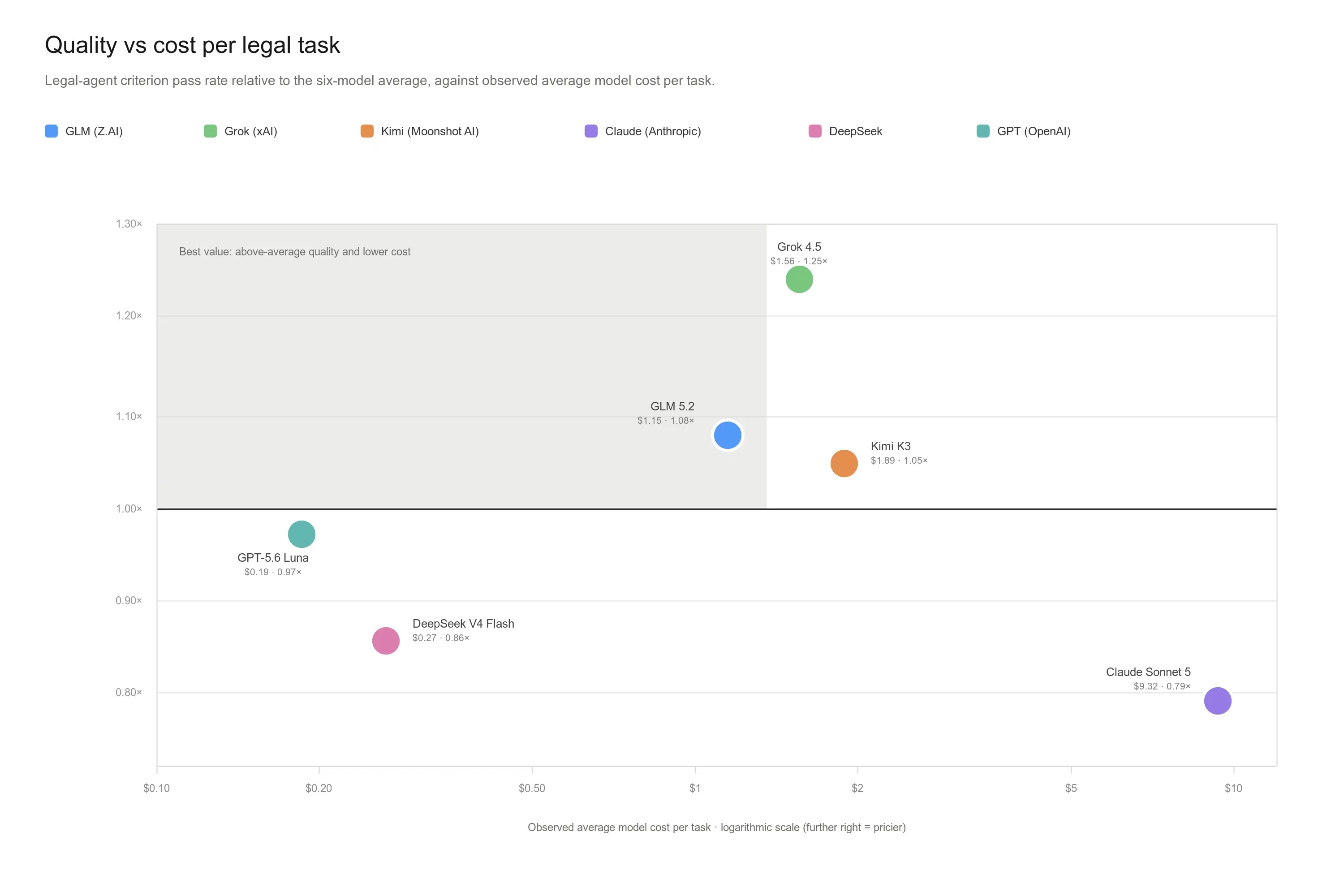Screen dimensions: 1344x896
Task: Click the 1.10× y-axis label
Action: click(x=129, y=417)
